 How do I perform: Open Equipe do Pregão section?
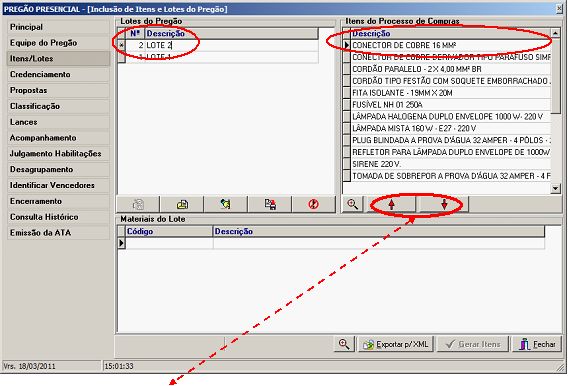[x=58, y=43]
